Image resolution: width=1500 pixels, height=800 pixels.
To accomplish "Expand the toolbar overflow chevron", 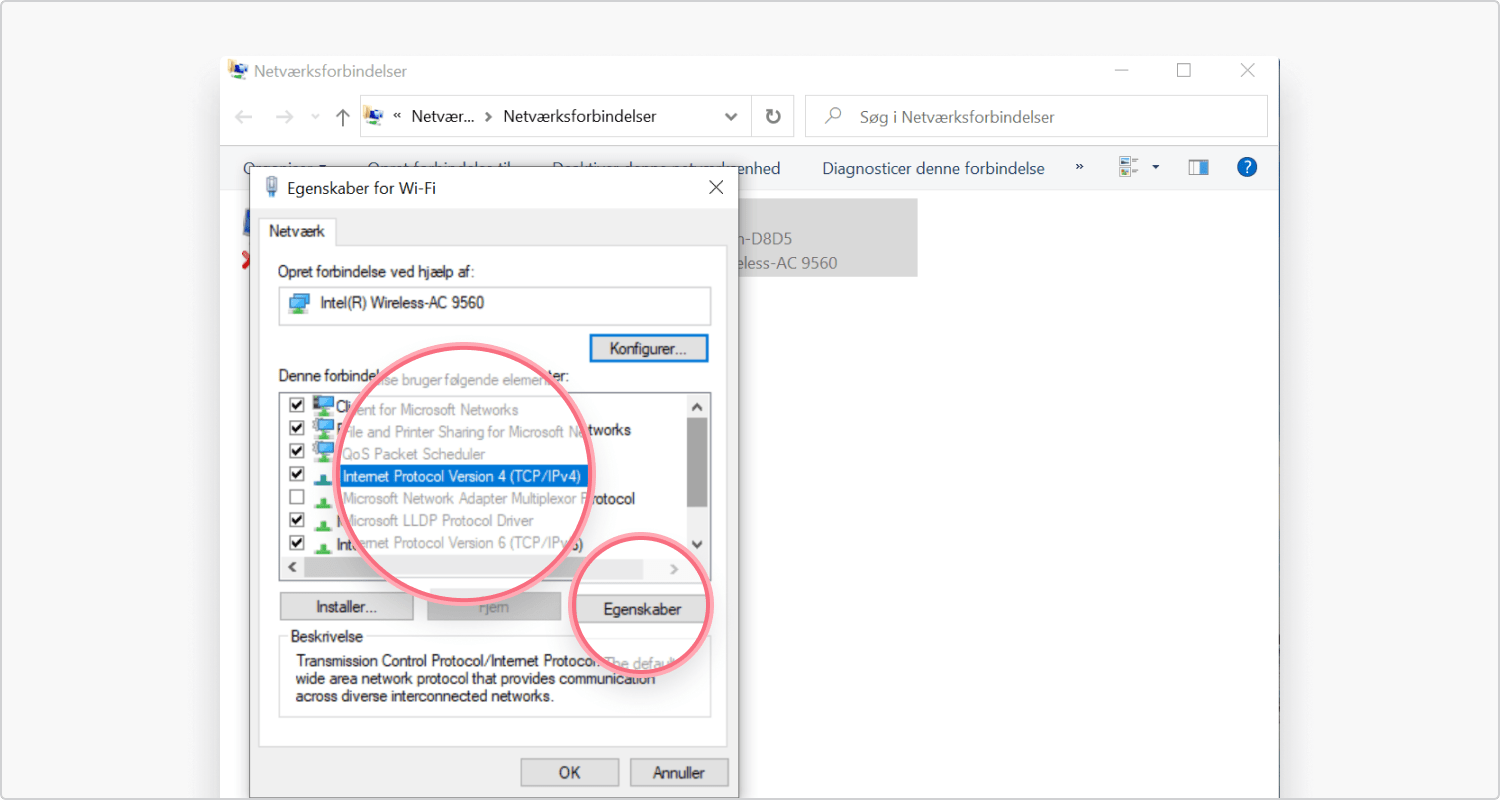I will click(x=1079, y=167).
